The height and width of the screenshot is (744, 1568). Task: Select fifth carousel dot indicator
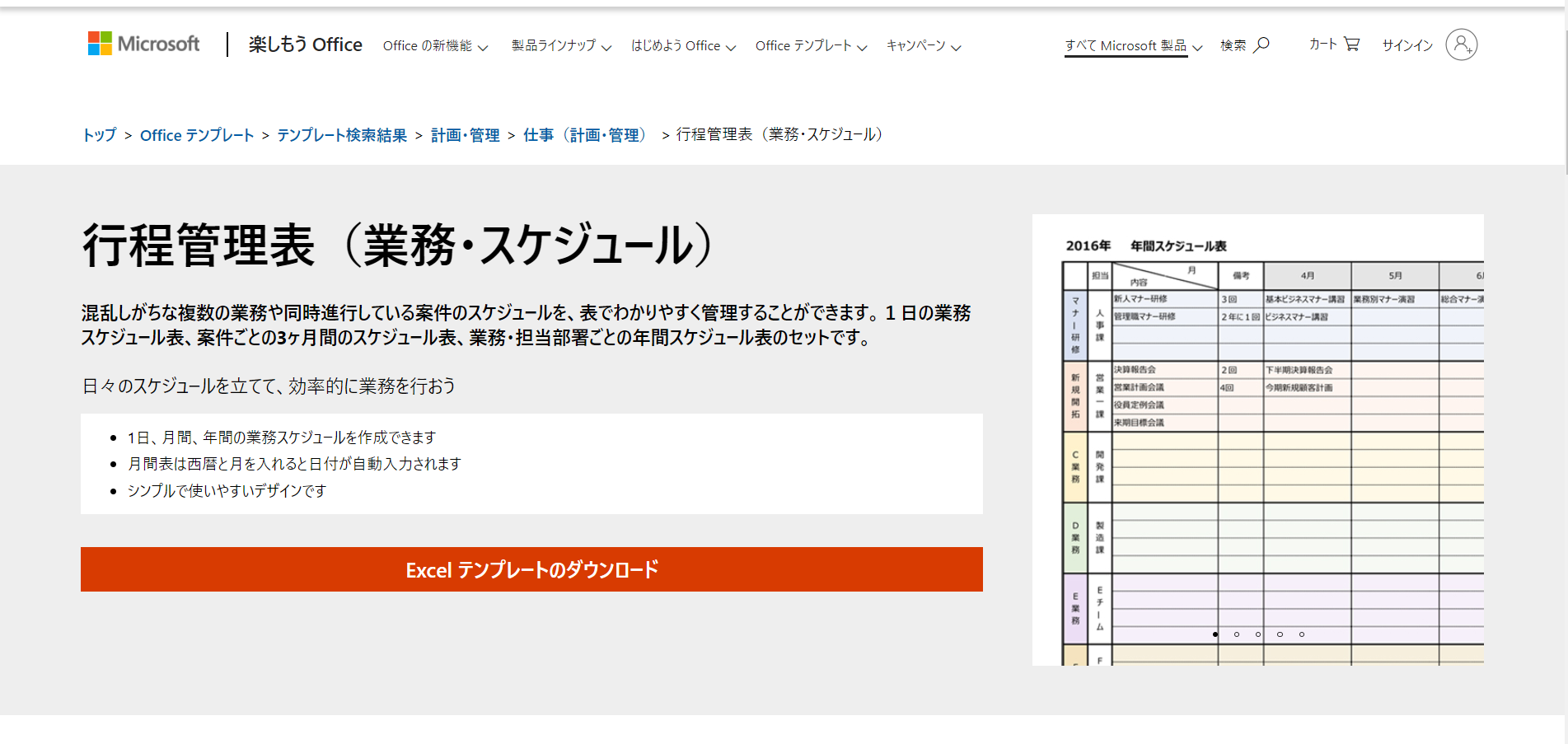point(1302,634)
